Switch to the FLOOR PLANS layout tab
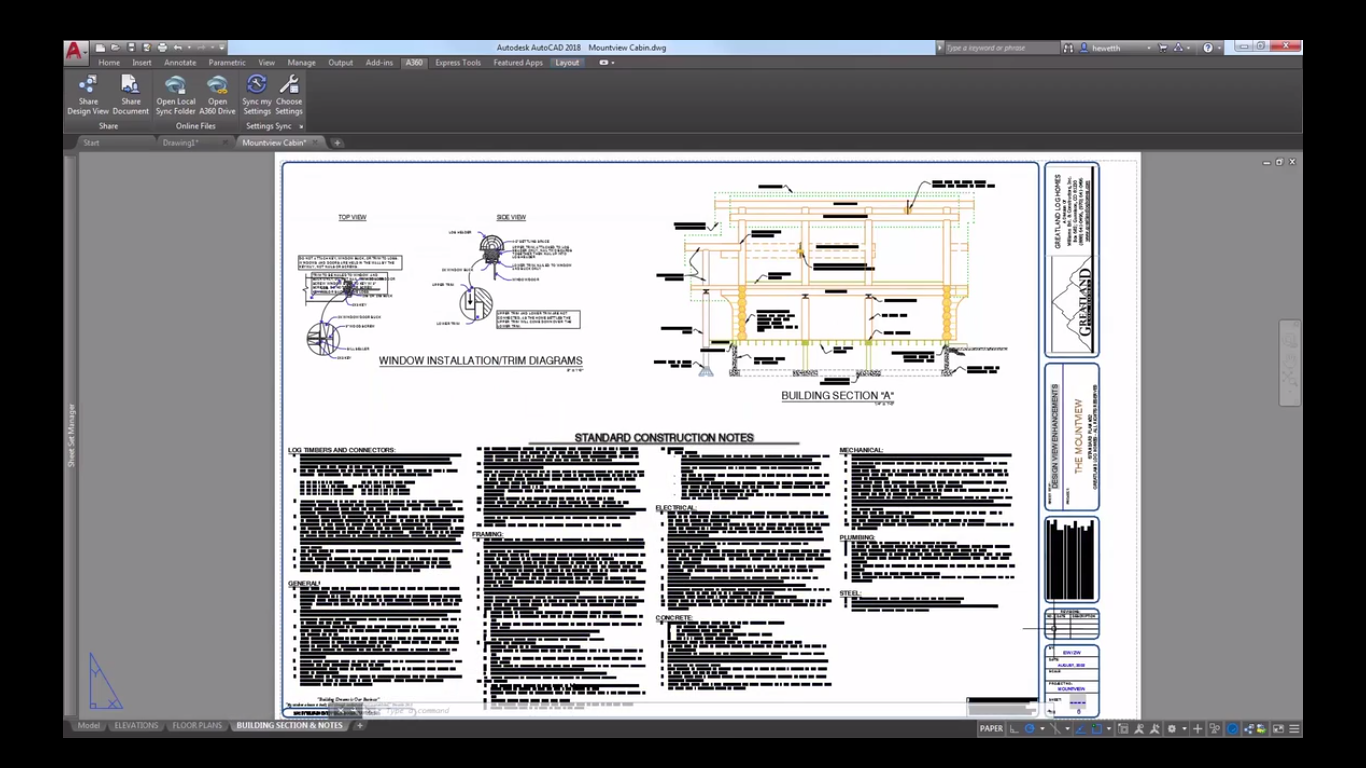The width and height of the screenshot is (1366, 768). [x=197, y=725]
